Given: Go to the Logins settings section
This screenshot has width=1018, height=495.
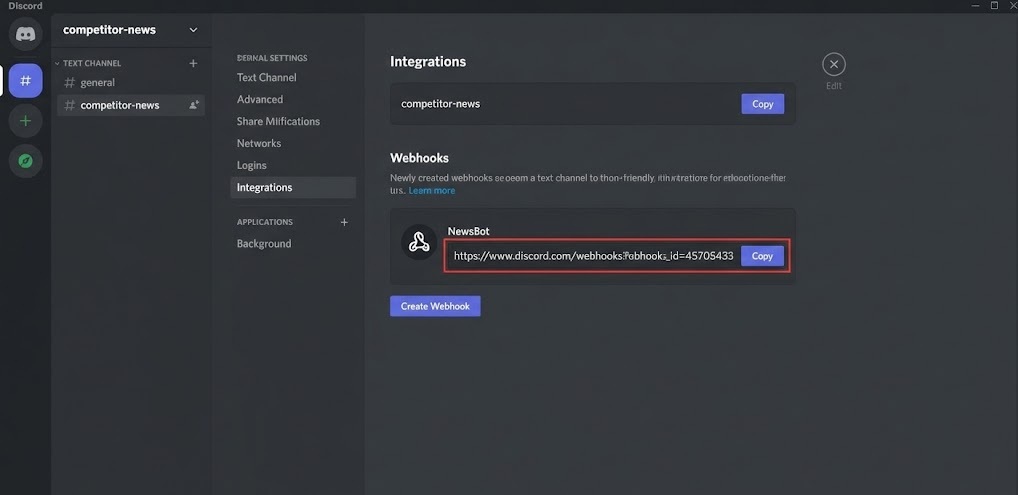Looking at the screenshot, I should click(x=251, y=166).
